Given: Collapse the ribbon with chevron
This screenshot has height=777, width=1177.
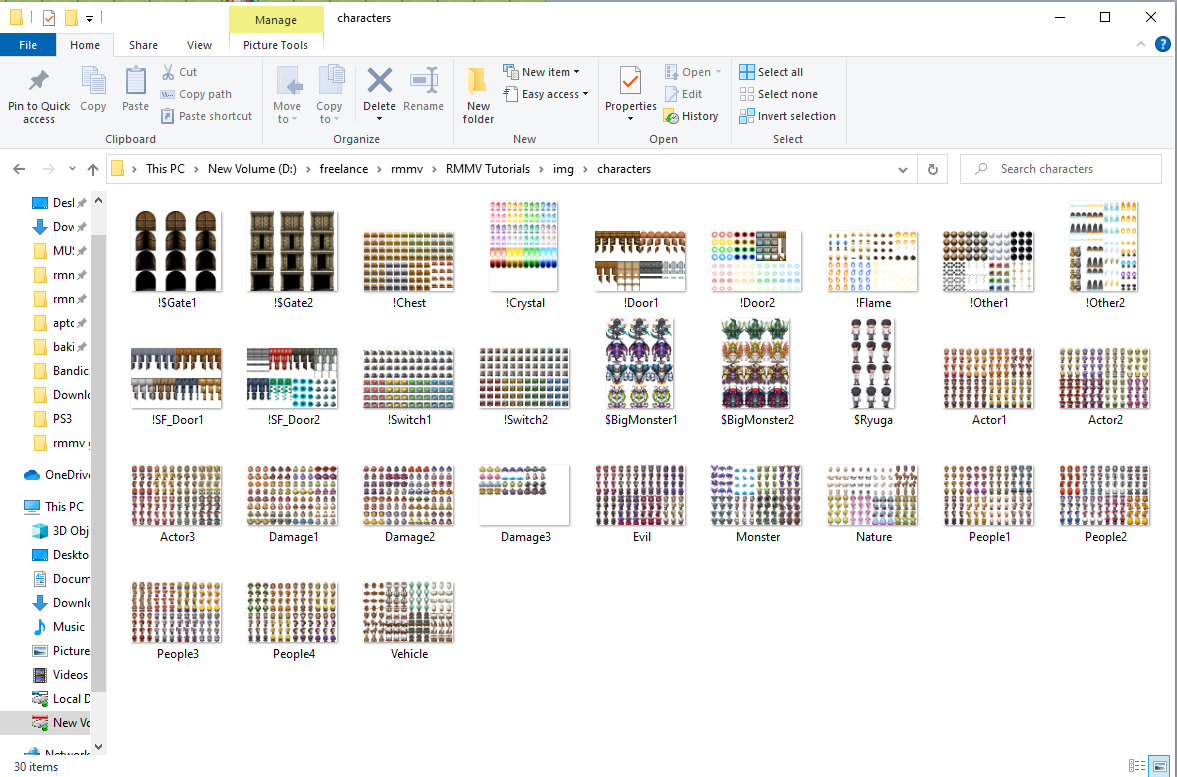Looking at the screenshot, I should [1141, 44].
